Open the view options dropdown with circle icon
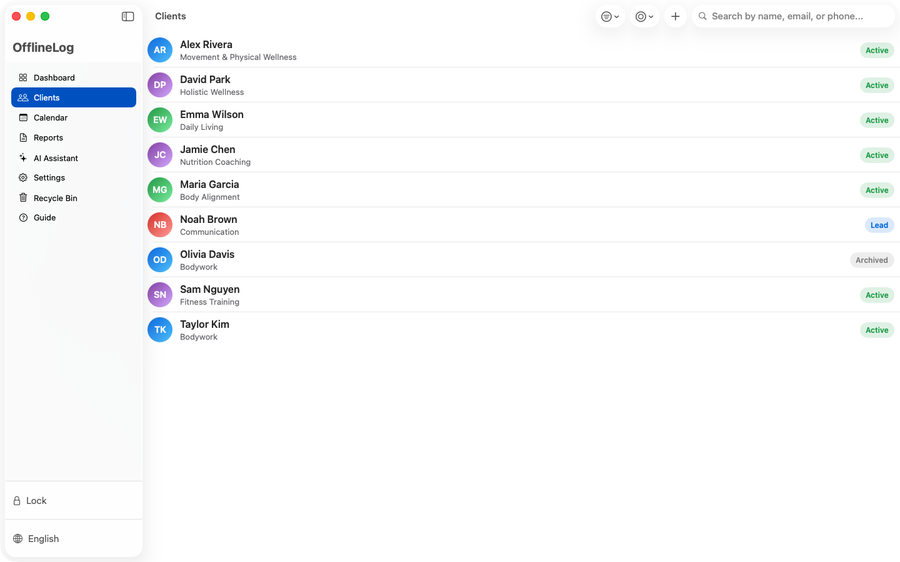 (644, 17)
